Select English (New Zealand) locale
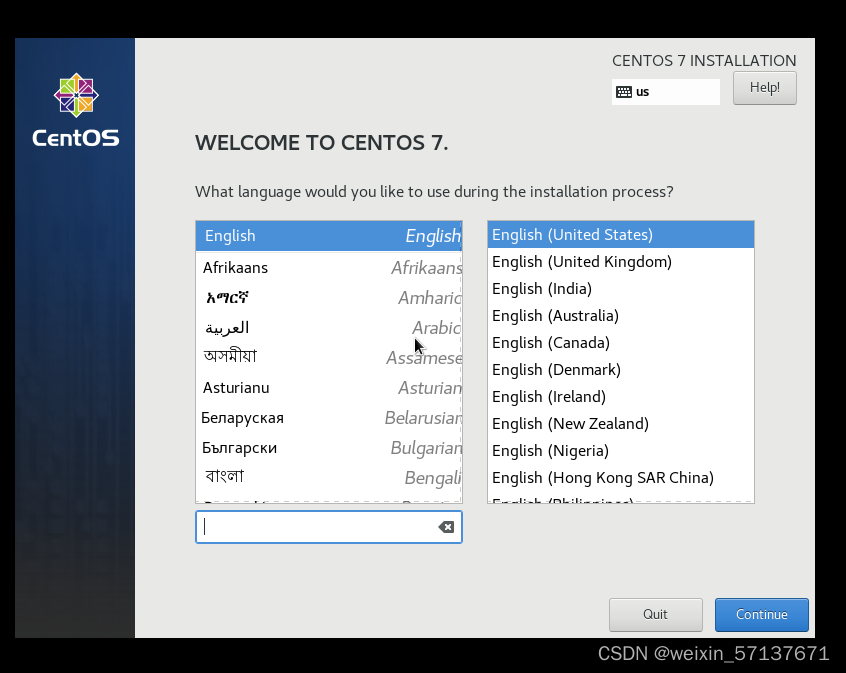The height and width of the screenshot is (673, 846). (620, 424)
